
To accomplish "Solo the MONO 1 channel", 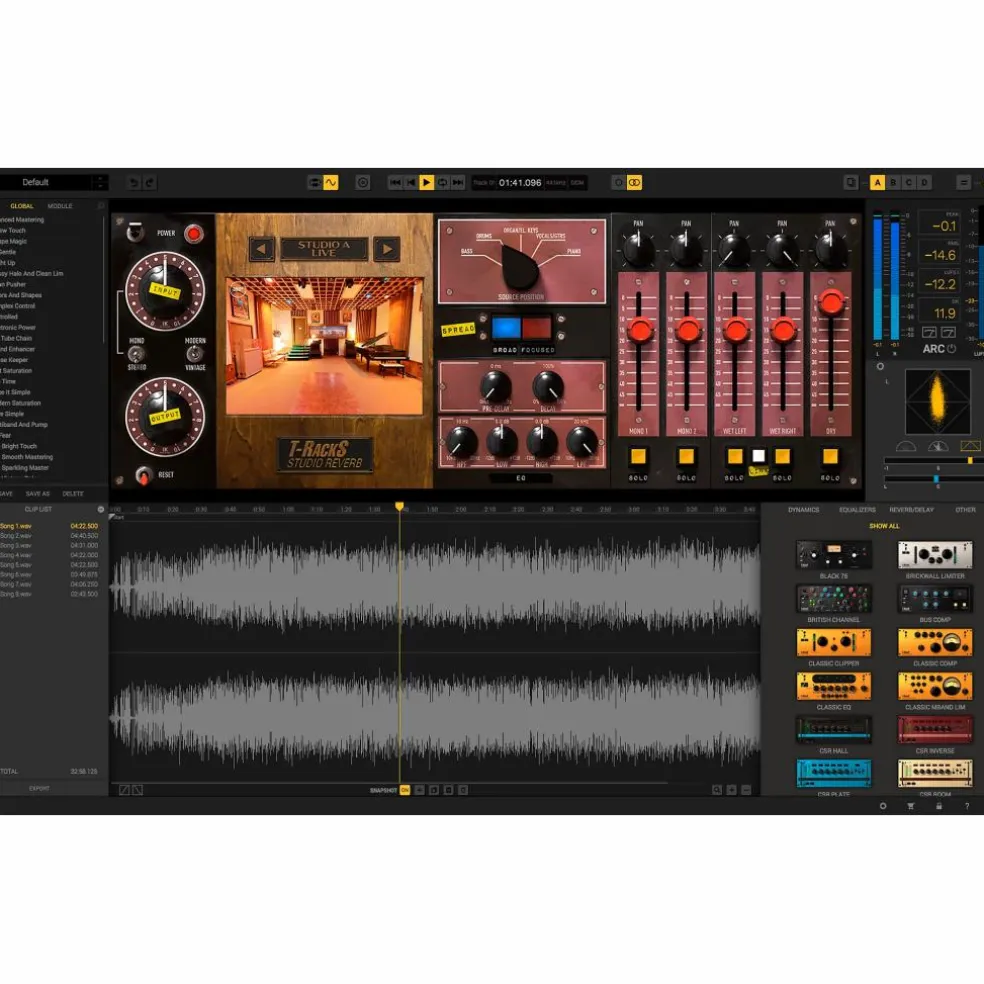I will [638, 456].
